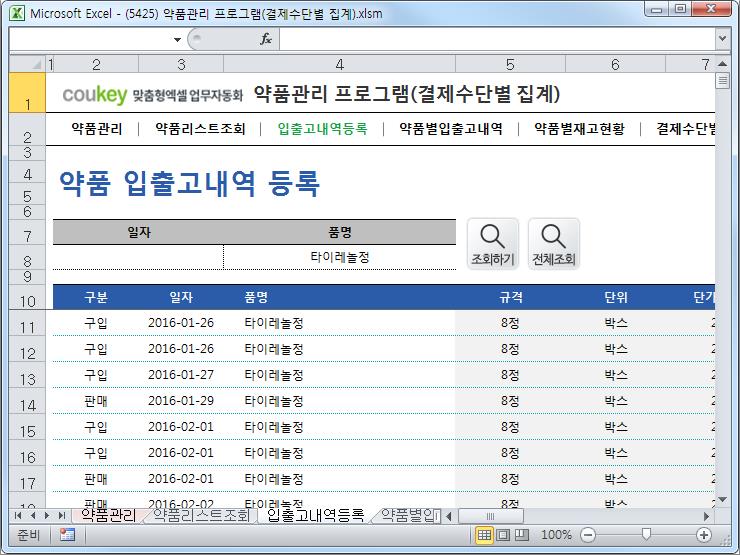Click vertical scrollbar down arrow
The width and height of the screenshot is (740, 555).
point(723,500)
